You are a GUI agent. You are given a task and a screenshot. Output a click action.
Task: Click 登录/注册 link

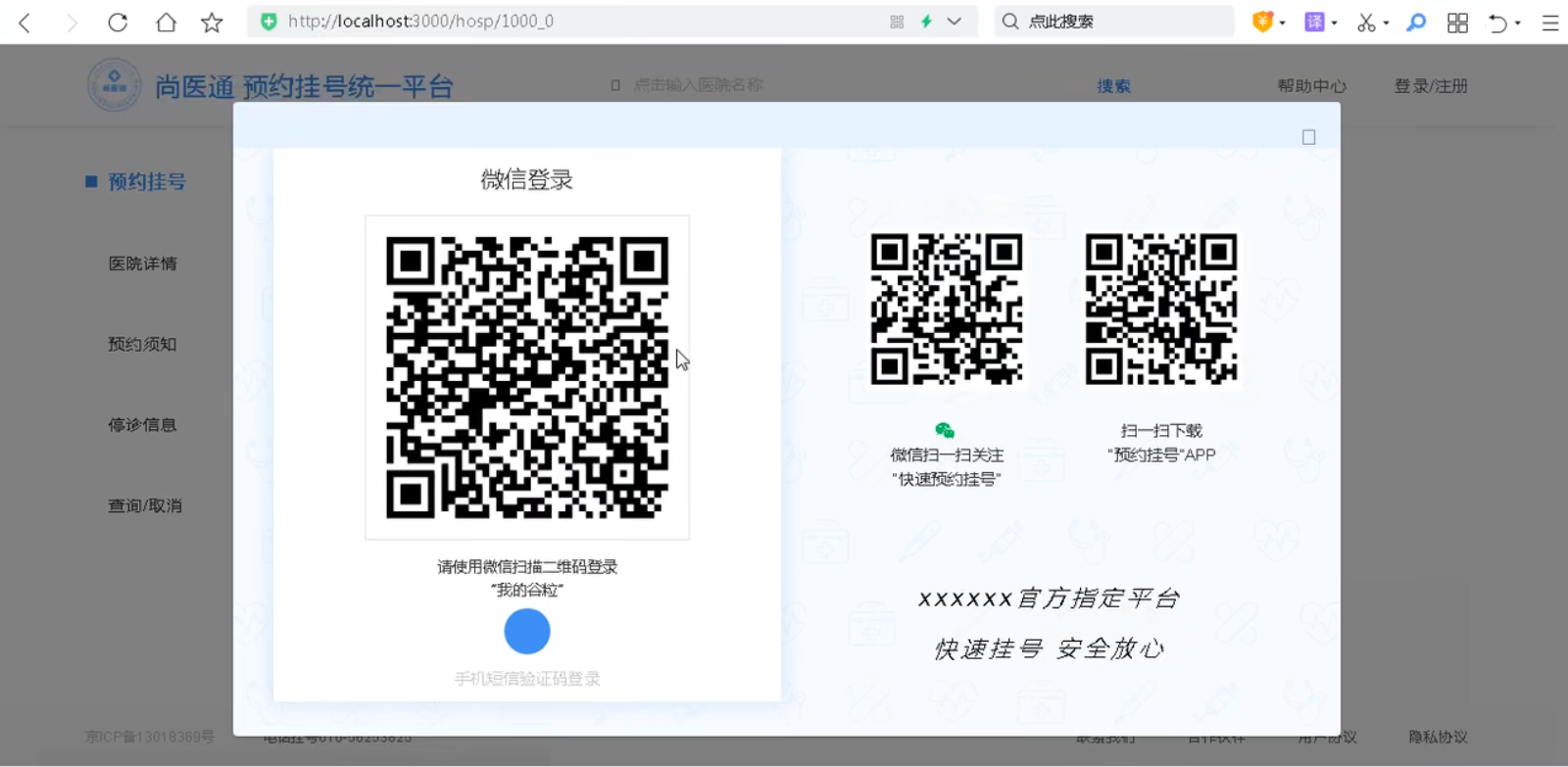1431,86
